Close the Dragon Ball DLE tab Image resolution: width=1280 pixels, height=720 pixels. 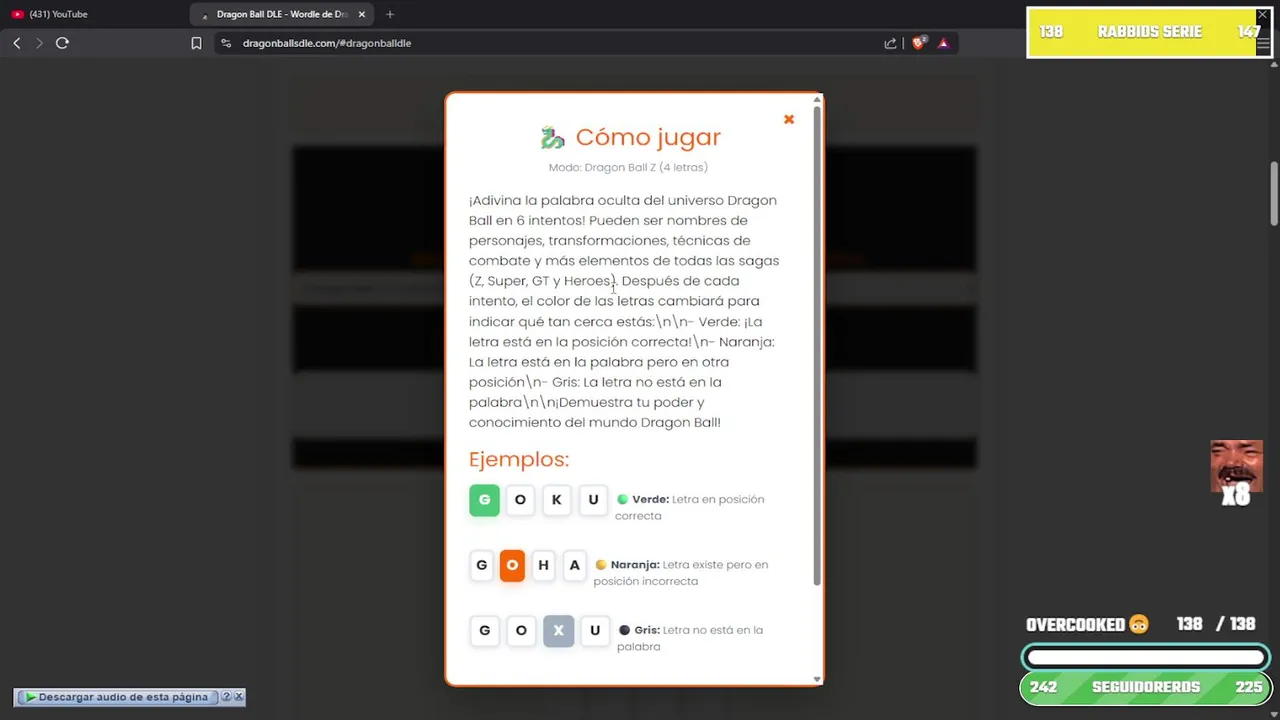pyautogui.click(x=362, y=14)
